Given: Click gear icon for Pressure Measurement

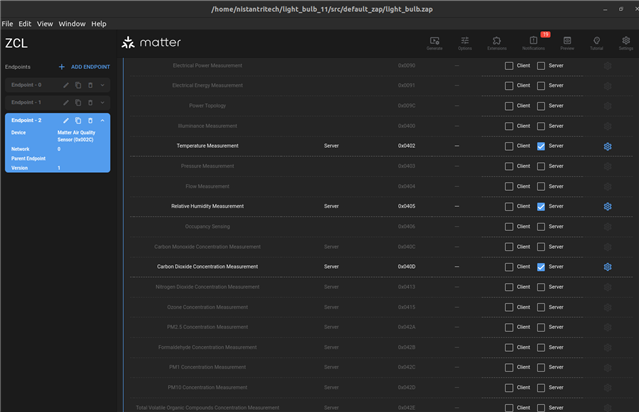Looking at the screenshot, I should pos(607,166).
